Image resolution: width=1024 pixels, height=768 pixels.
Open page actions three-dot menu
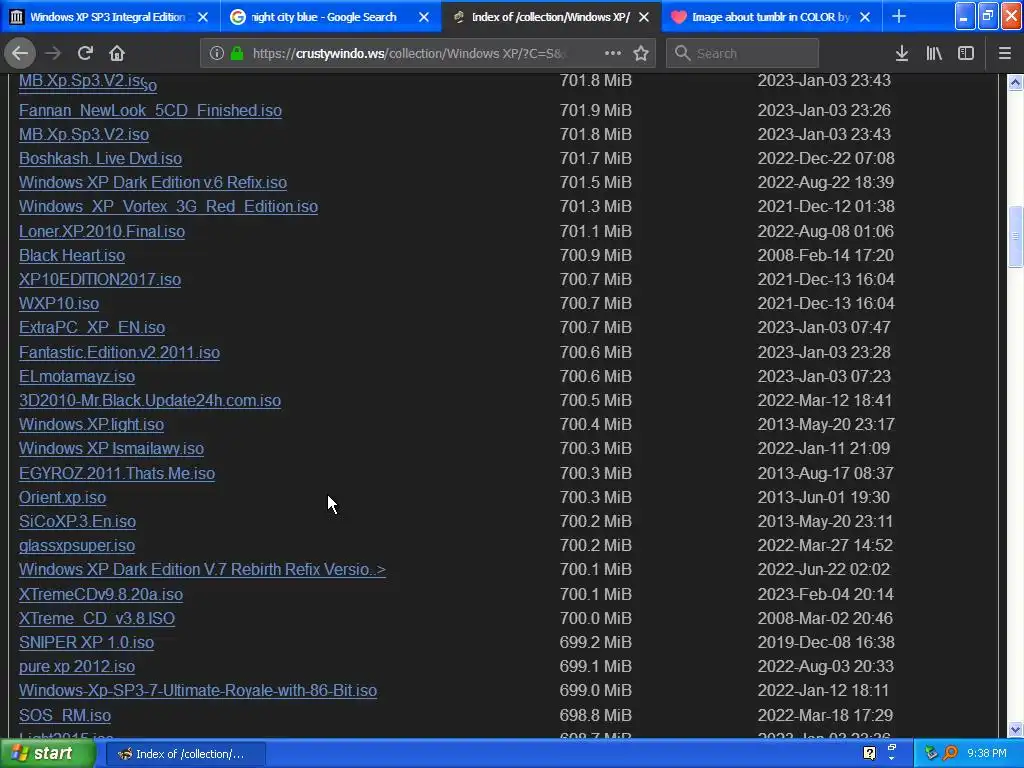pos(613,53)
